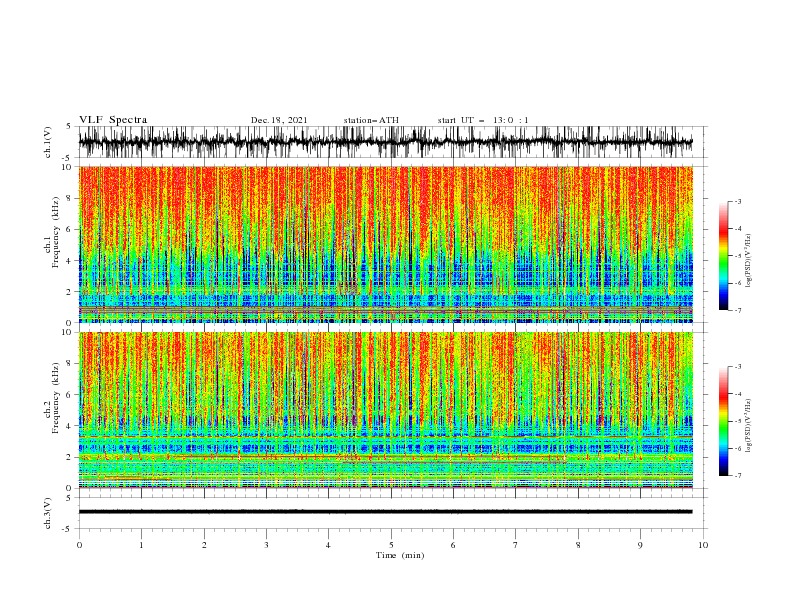Click the ch.2 'Frequency (kHz)' axis label
This screenshot has width=792, height=612.
(56, 398)
